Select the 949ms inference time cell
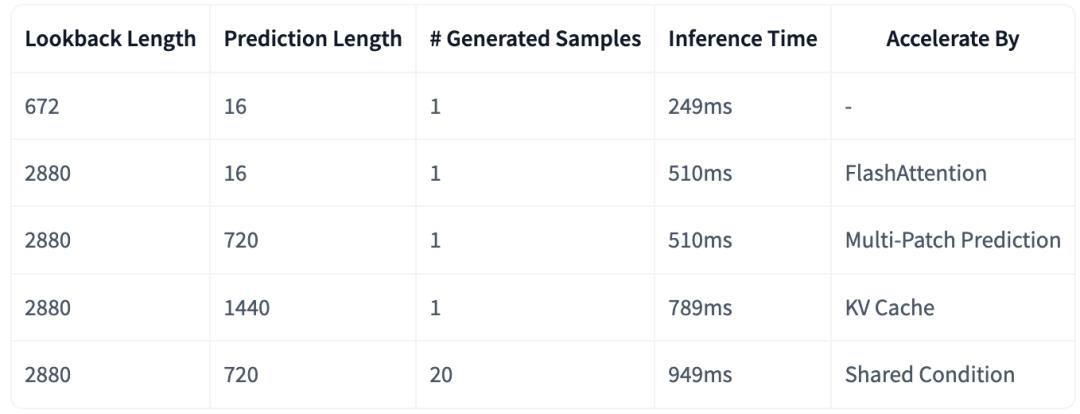1080x414 pixels. click(x=742, y=375)
